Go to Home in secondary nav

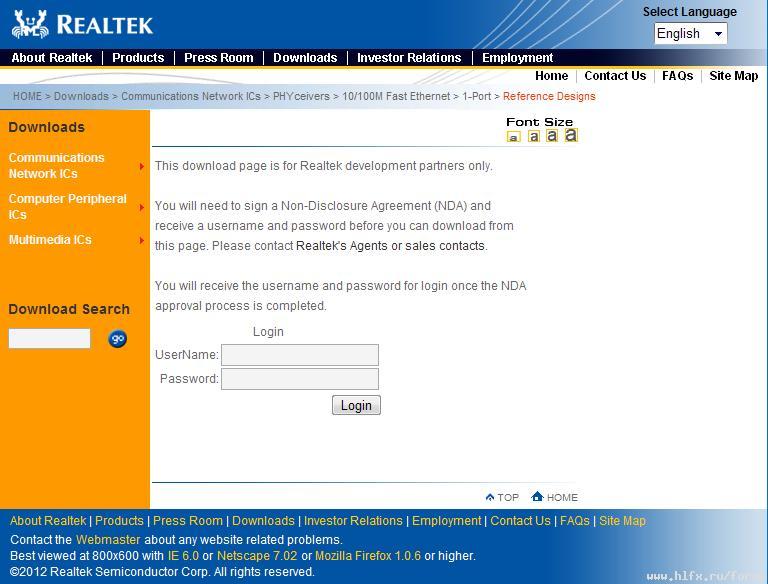tap(552, 76)
